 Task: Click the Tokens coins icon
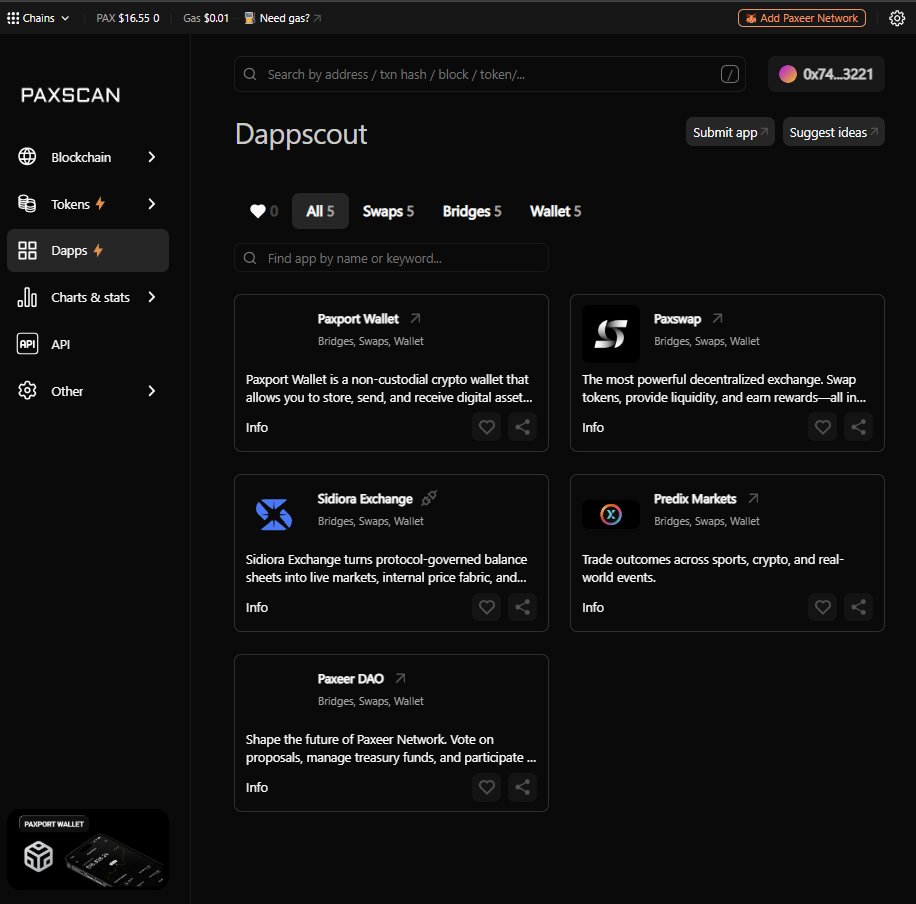tap(27, 203)
